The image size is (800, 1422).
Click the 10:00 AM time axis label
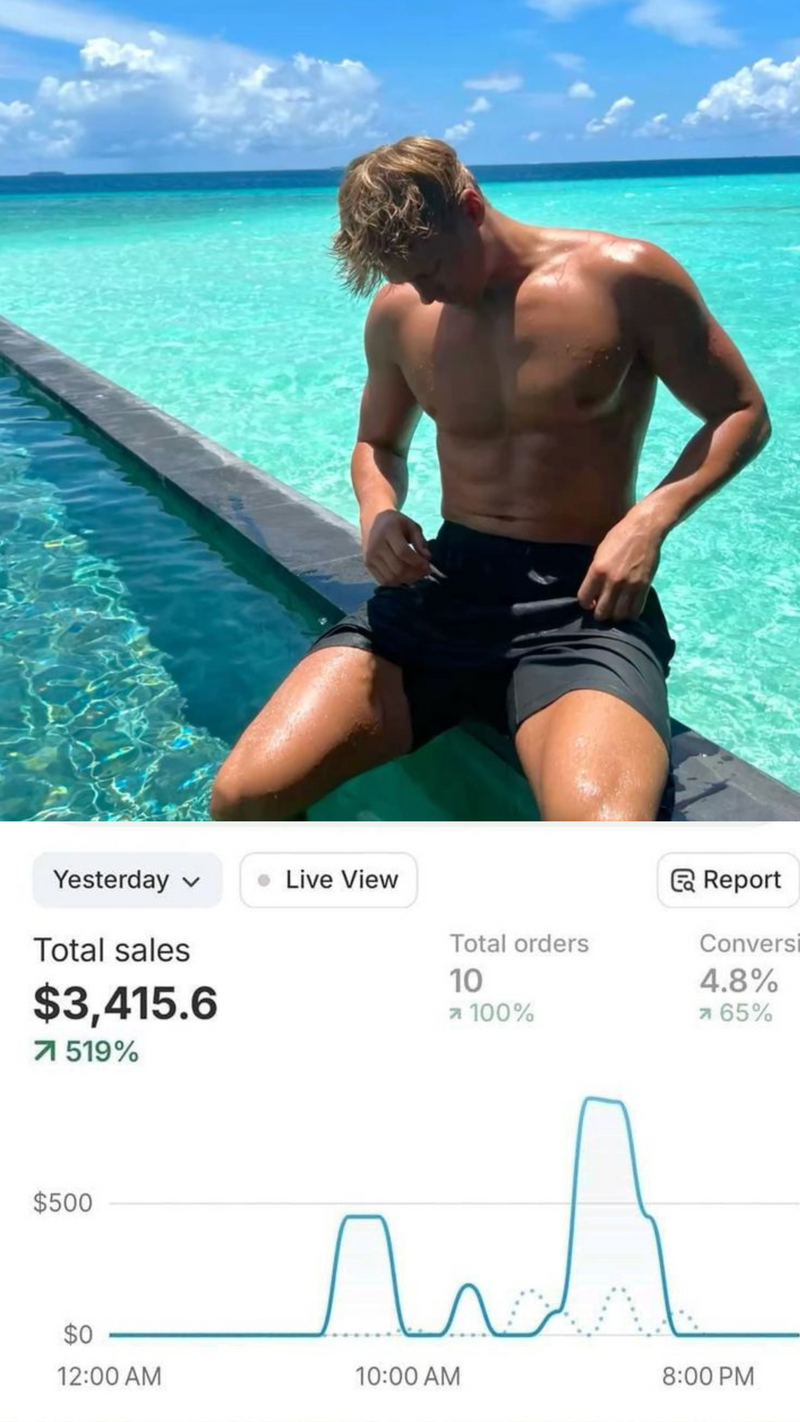(x=408, y=1376)
